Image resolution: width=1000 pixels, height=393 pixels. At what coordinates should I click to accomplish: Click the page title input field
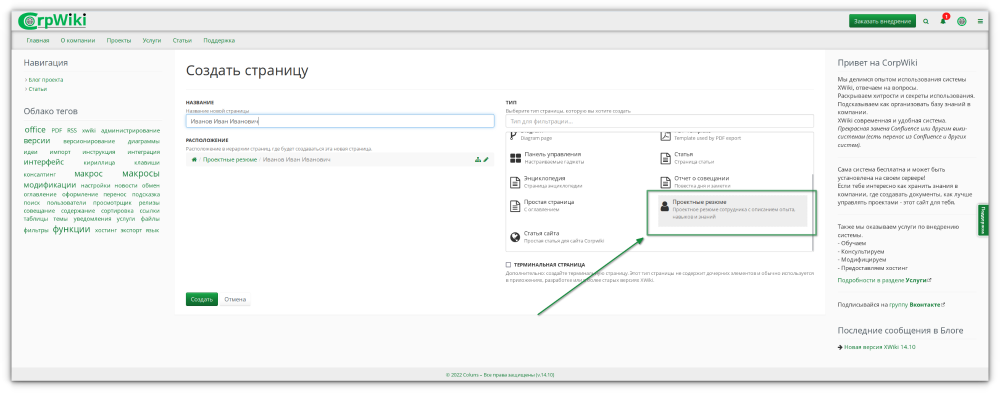(340, 121)
